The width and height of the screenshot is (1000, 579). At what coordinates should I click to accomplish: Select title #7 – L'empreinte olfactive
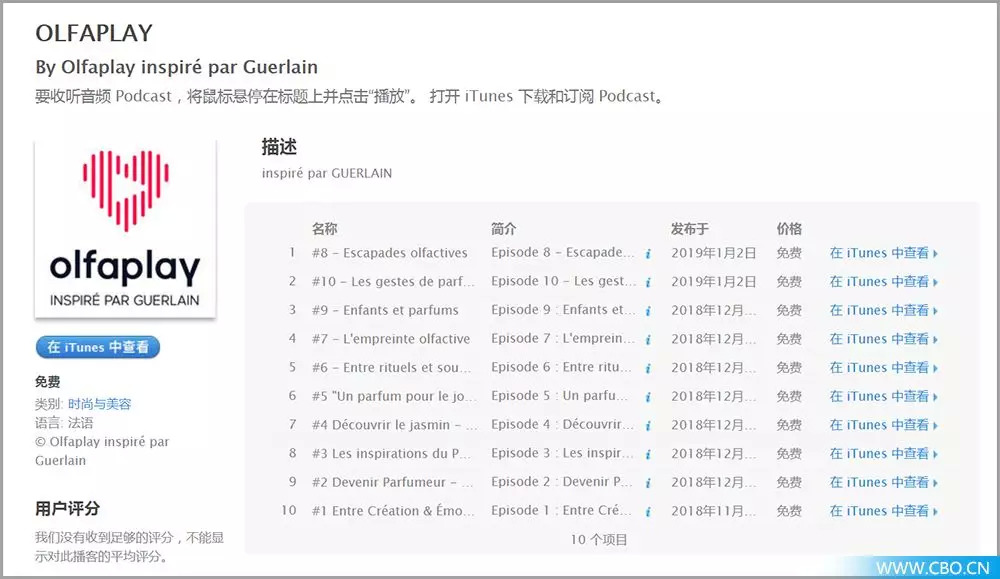391,339
